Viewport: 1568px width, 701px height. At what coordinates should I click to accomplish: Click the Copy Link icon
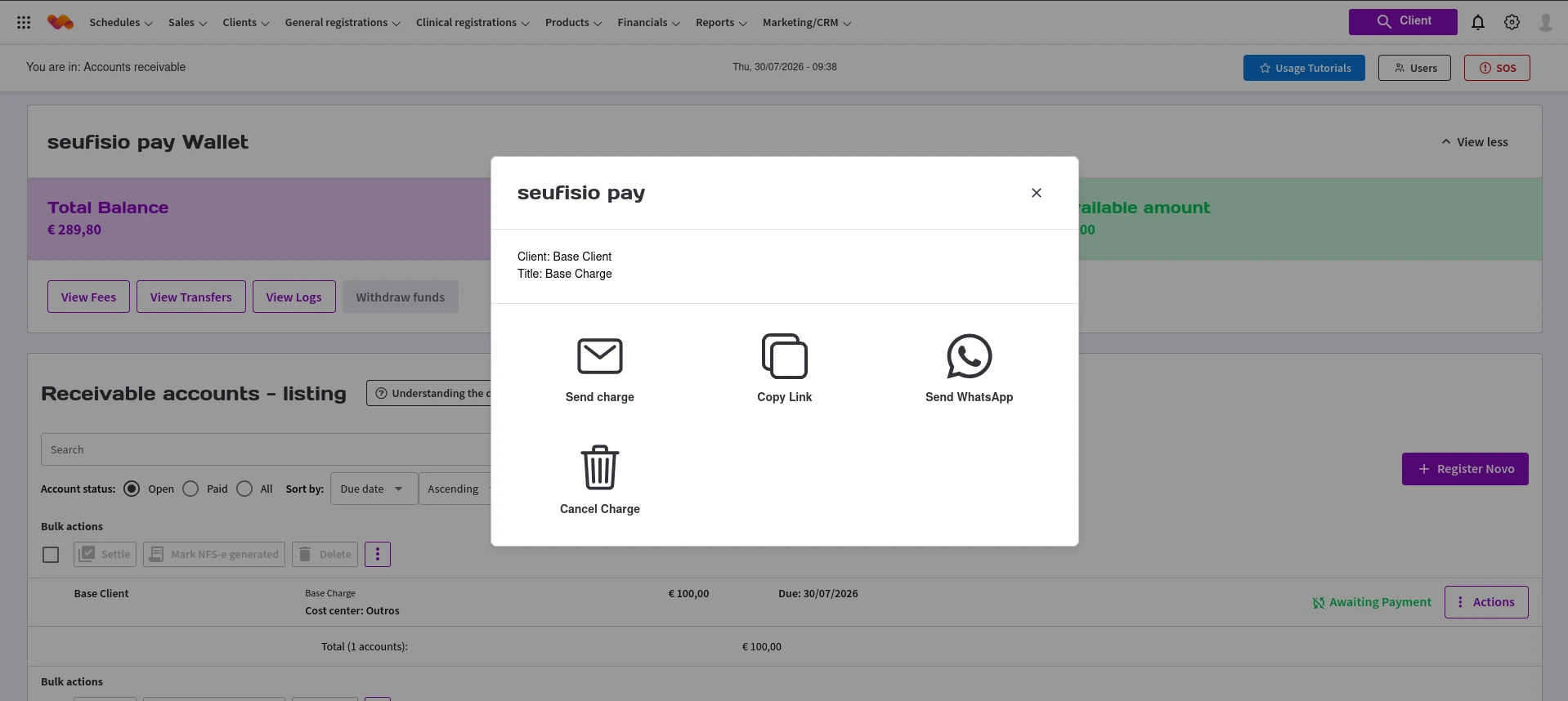point(785,356)
